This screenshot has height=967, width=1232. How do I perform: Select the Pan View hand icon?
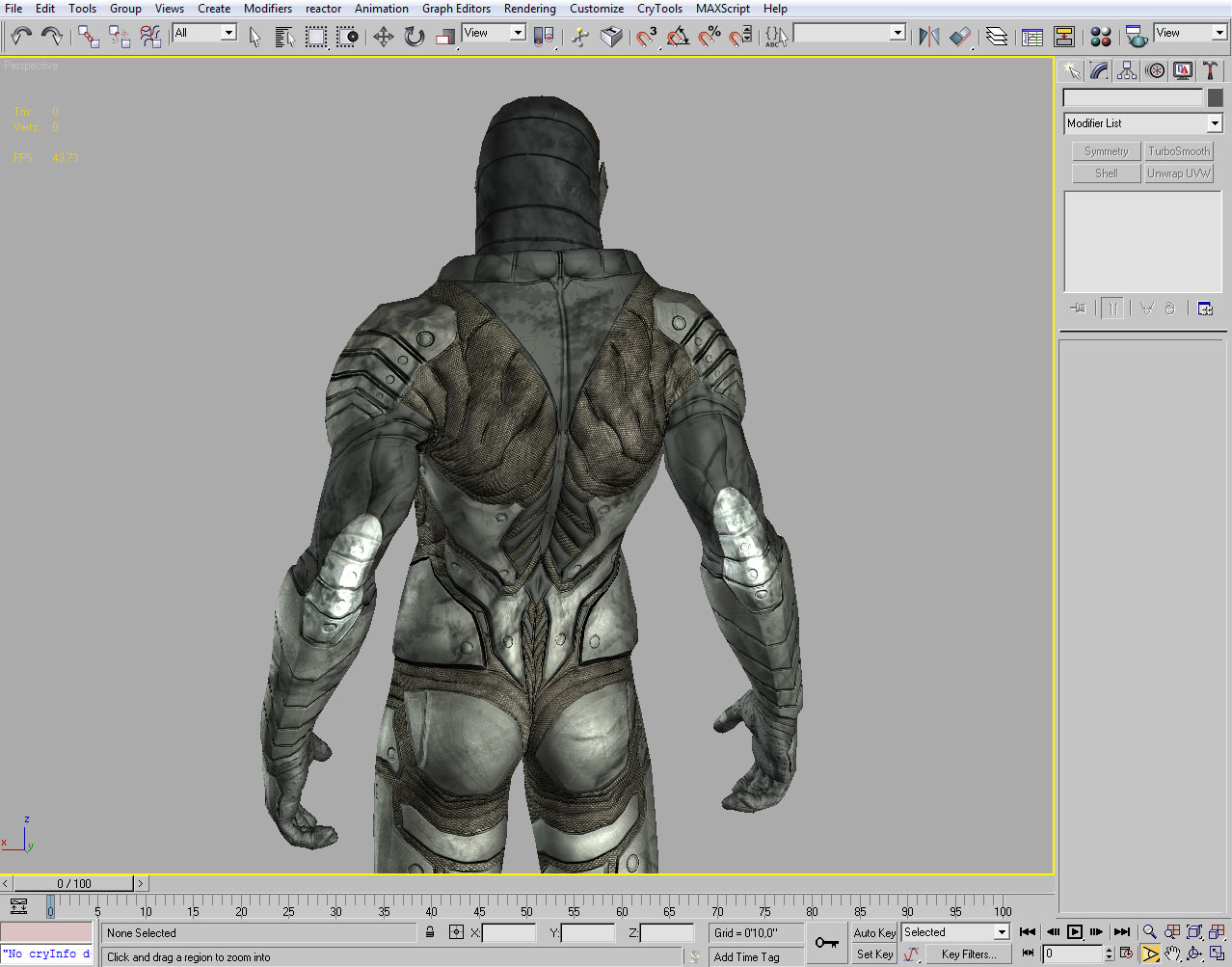click(x=1172, y=954)
